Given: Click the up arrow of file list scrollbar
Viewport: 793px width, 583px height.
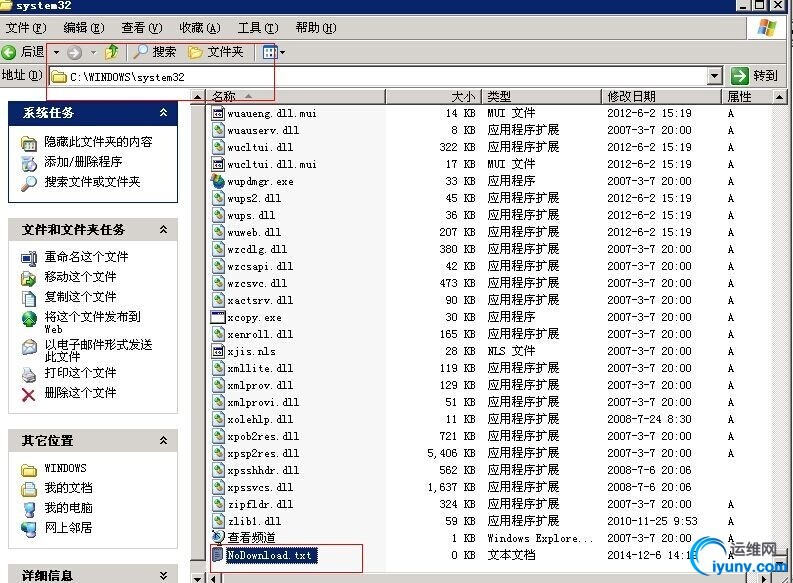Looking at the screenshot, I should pyautogui.click(x=779, y=96).
